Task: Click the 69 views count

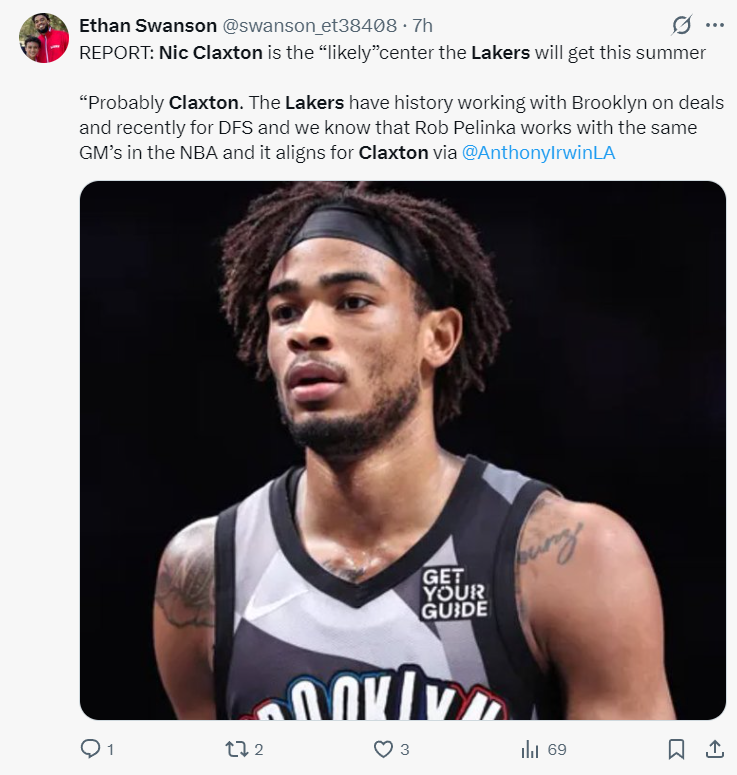Action: (x=557, y=749)
